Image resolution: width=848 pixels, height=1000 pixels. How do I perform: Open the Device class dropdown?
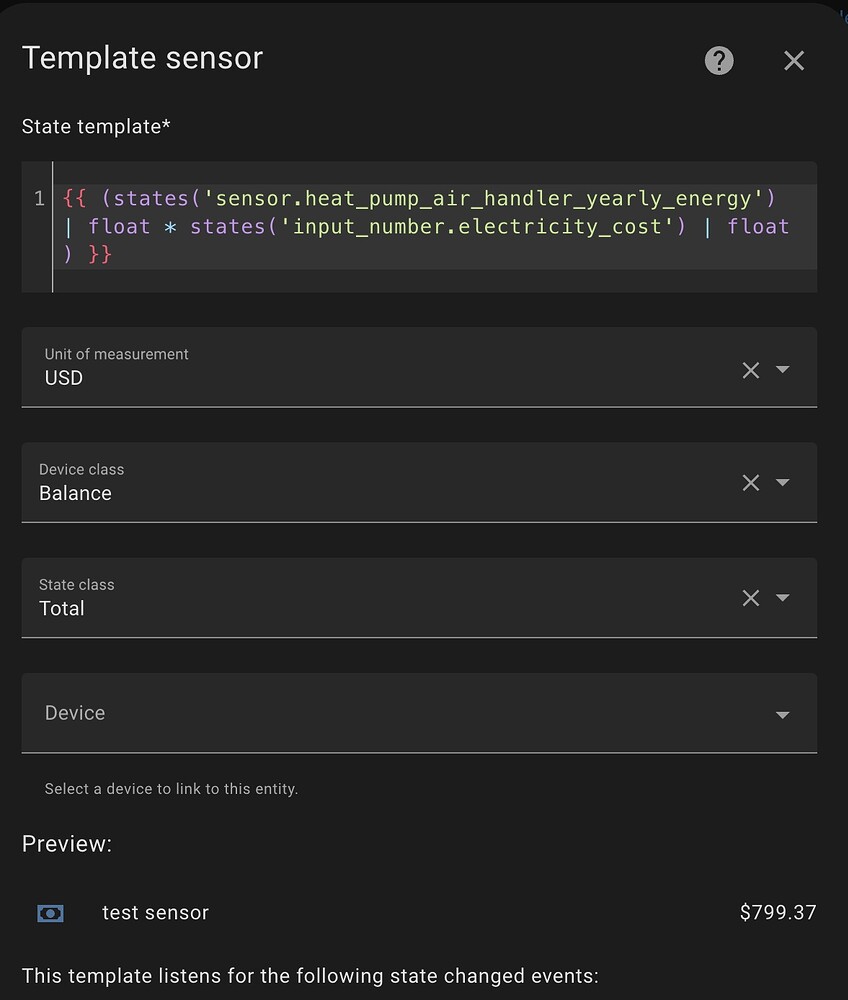click(x=783, y=483)
